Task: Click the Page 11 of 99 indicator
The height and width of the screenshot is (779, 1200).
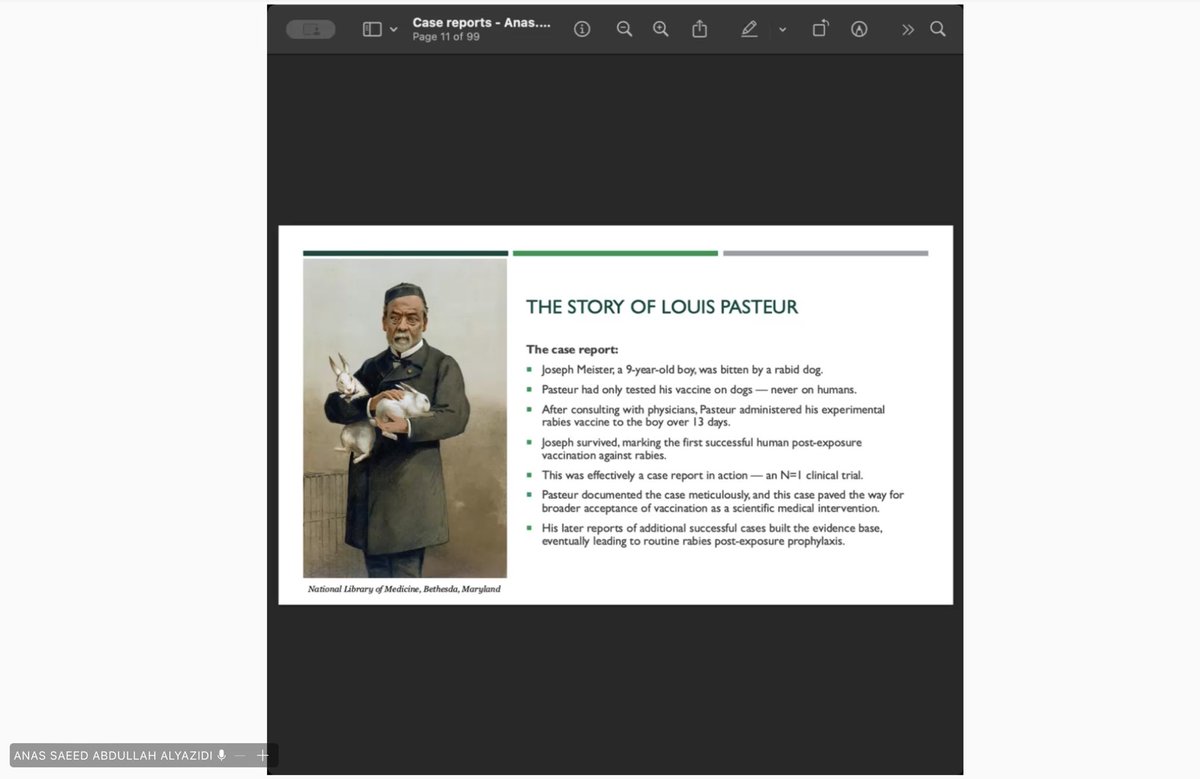Action: click(446, 37)
